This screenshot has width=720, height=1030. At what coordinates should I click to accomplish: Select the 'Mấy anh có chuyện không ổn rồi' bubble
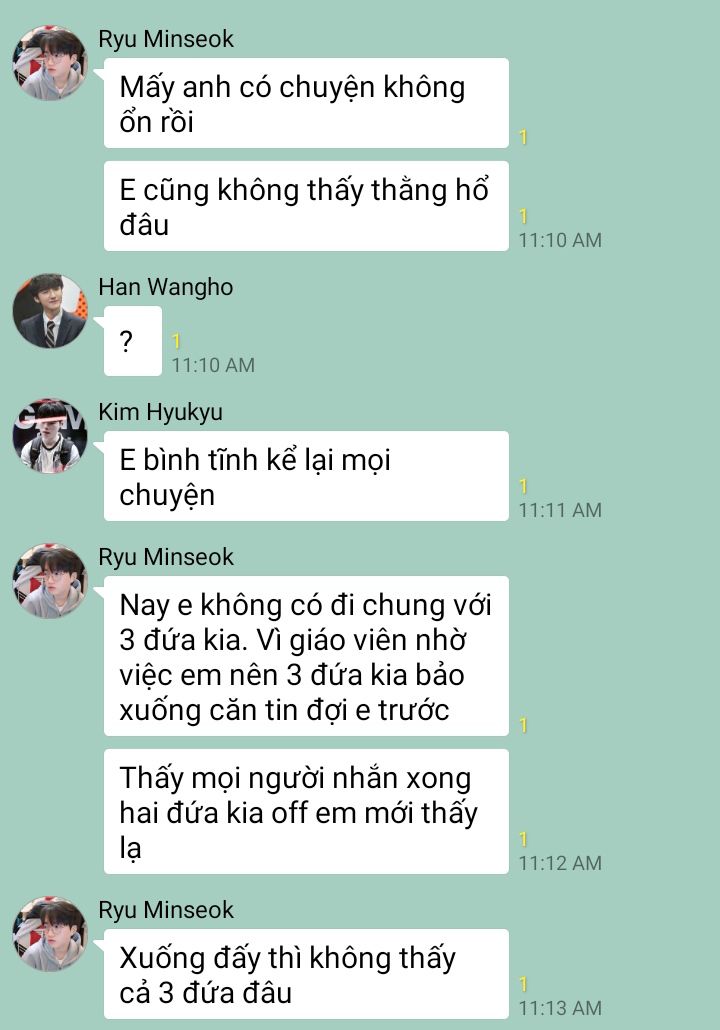(306, 103)
